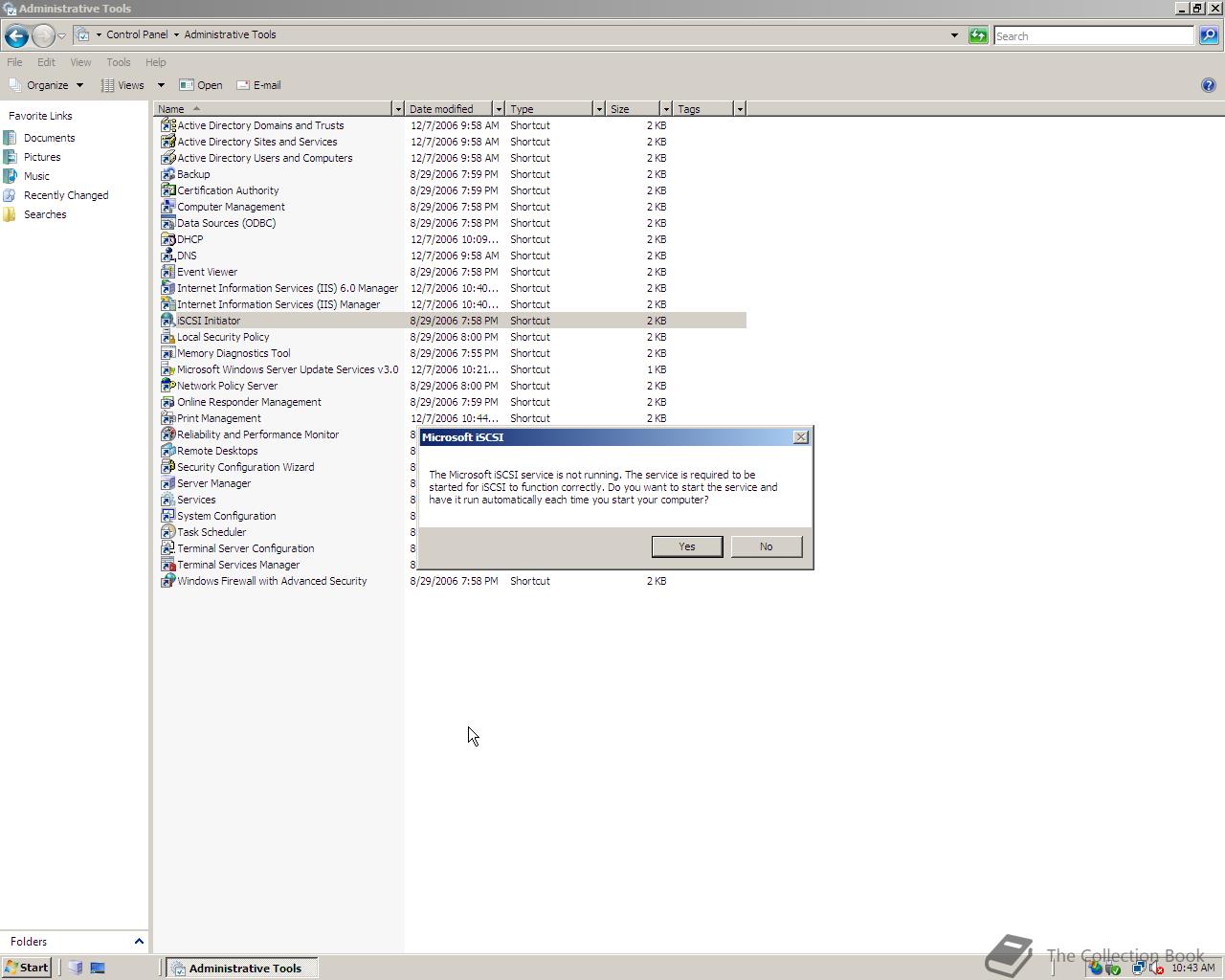Click the clock in the system tray
The image size is (1225, 980).
coord(1192,968)
